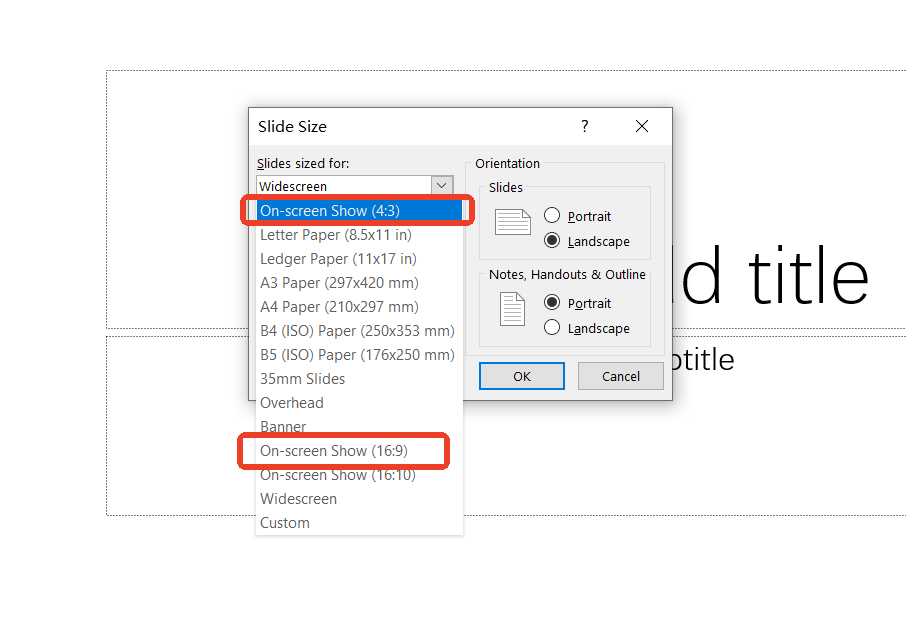
Task: Select the 35mm Slides option
Action: 303,379
